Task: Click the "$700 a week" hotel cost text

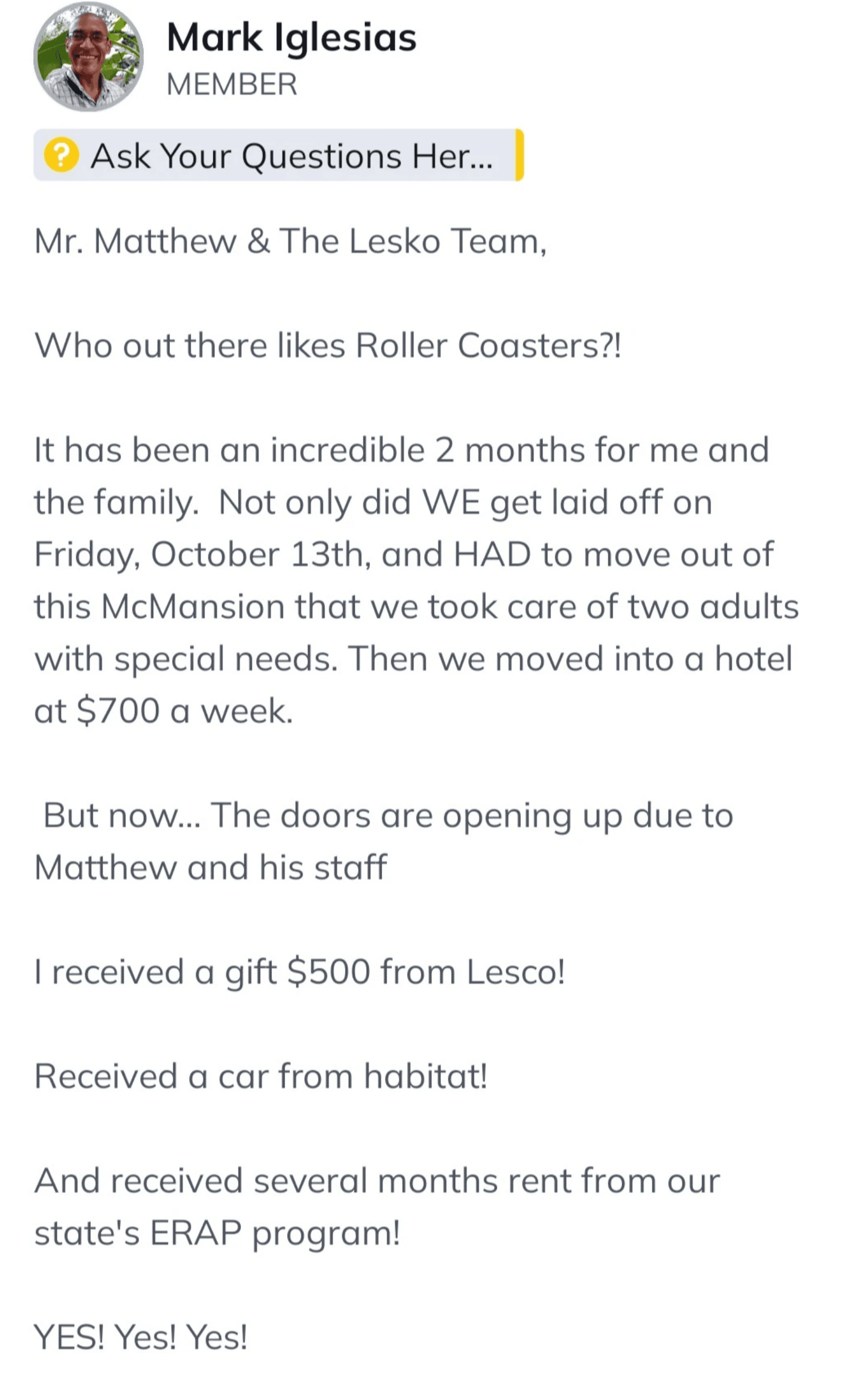Action: pos(185,711)
